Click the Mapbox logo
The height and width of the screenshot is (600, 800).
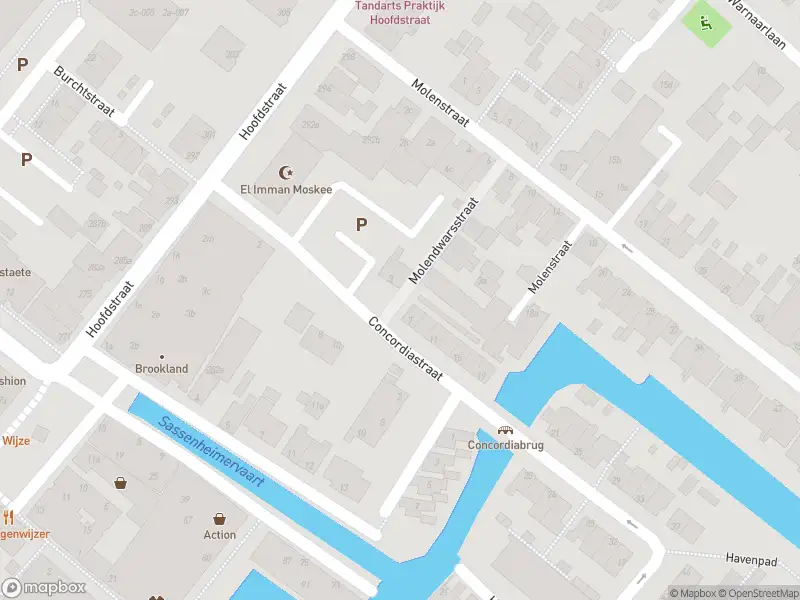point(43,588)
